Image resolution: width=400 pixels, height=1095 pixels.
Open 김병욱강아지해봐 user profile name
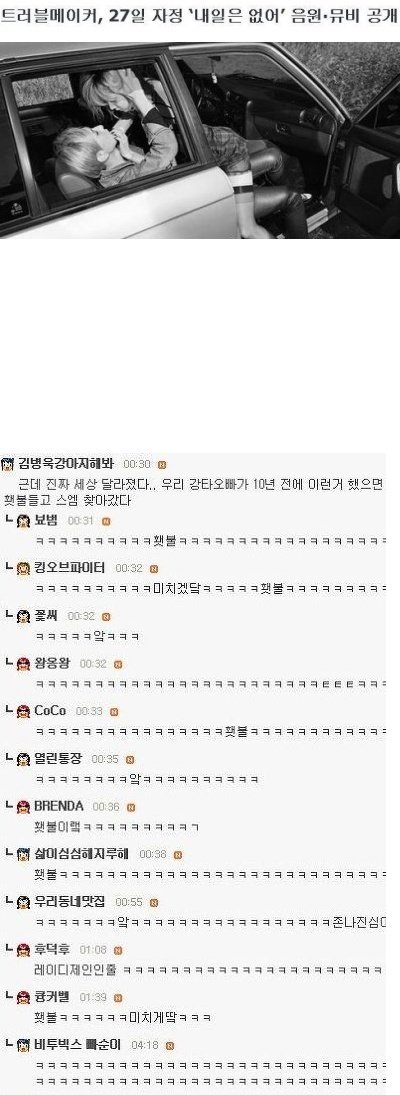(x=67, y=464)
